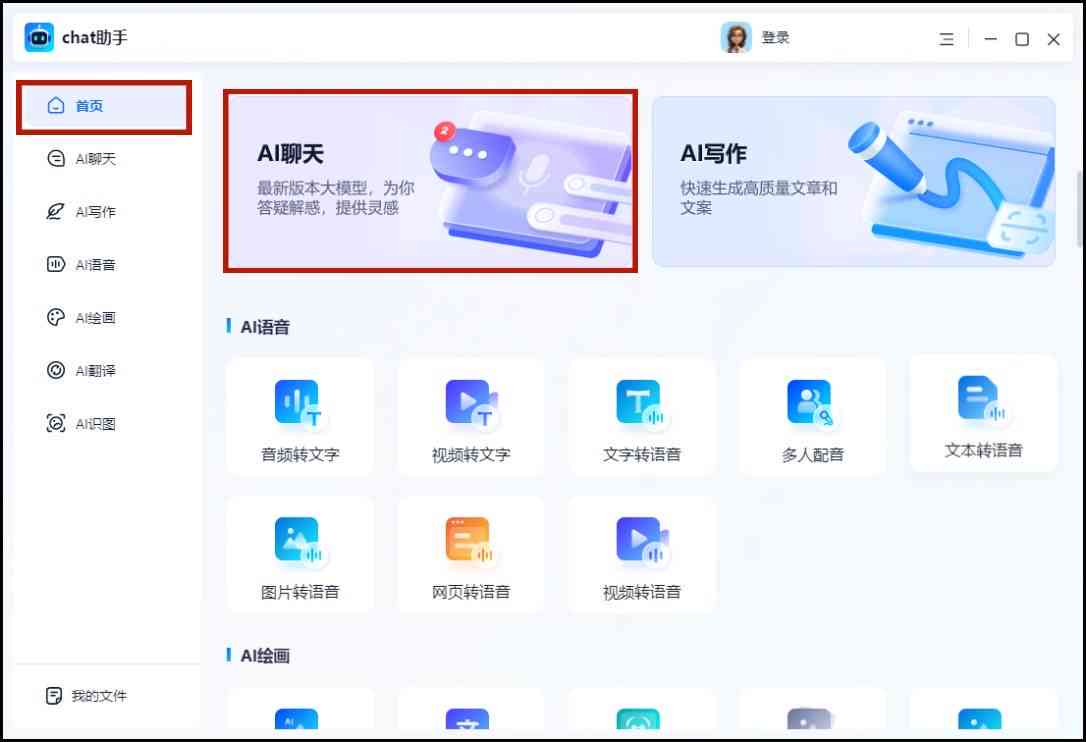Click the 首页 house icon

coord(55,105)
